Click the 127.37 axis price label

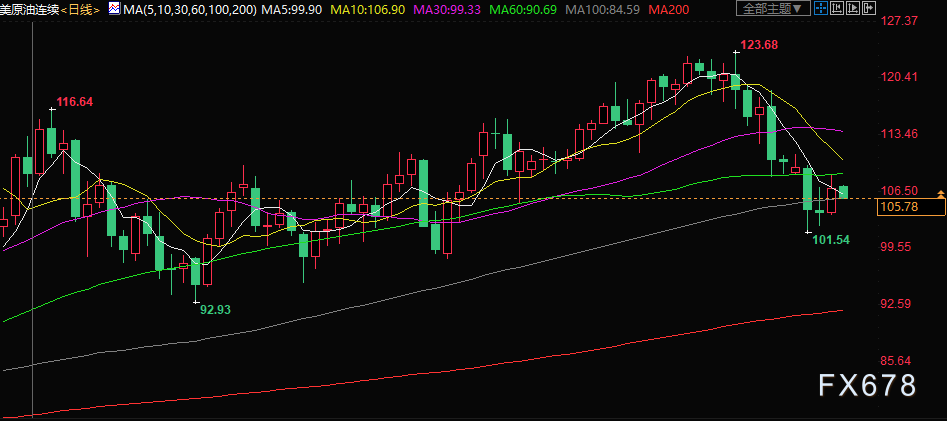[x=900, y=21]
